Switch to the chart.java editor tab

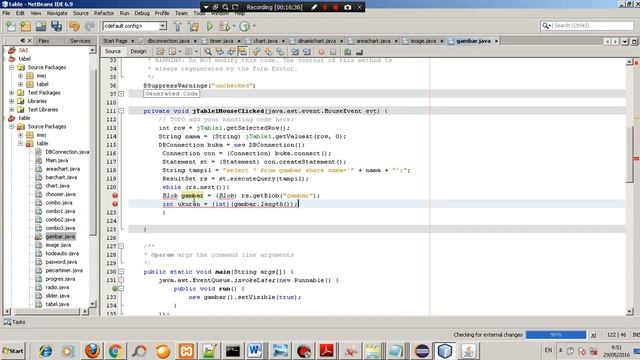265,41
